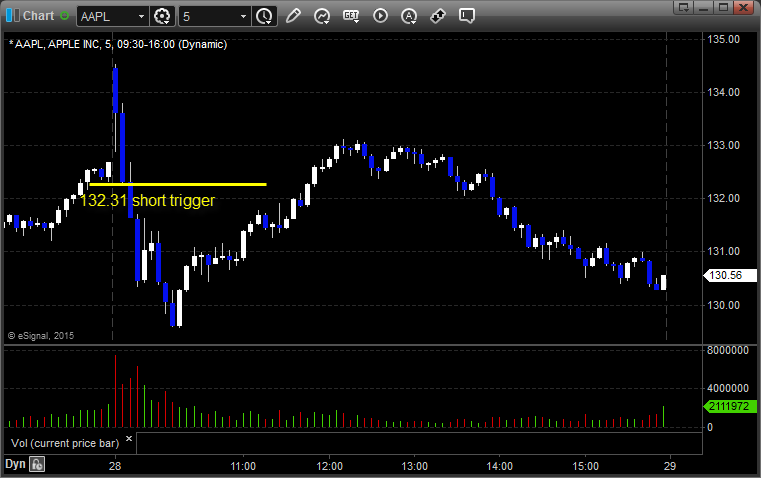Open the circled A alerts menu
The height and width of the screenshot is (478, 761).
tap(409, 16)
